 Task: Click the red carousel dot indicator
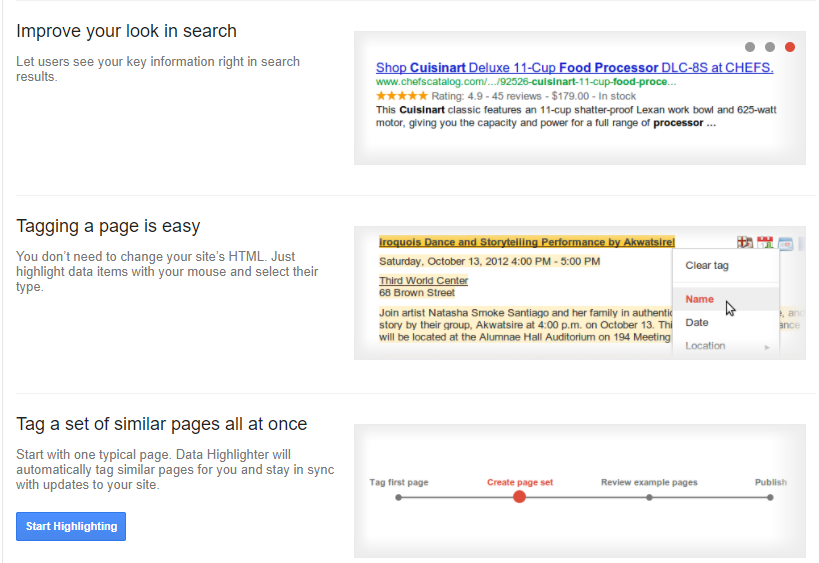pyautogui.click(x=790, y=47)
